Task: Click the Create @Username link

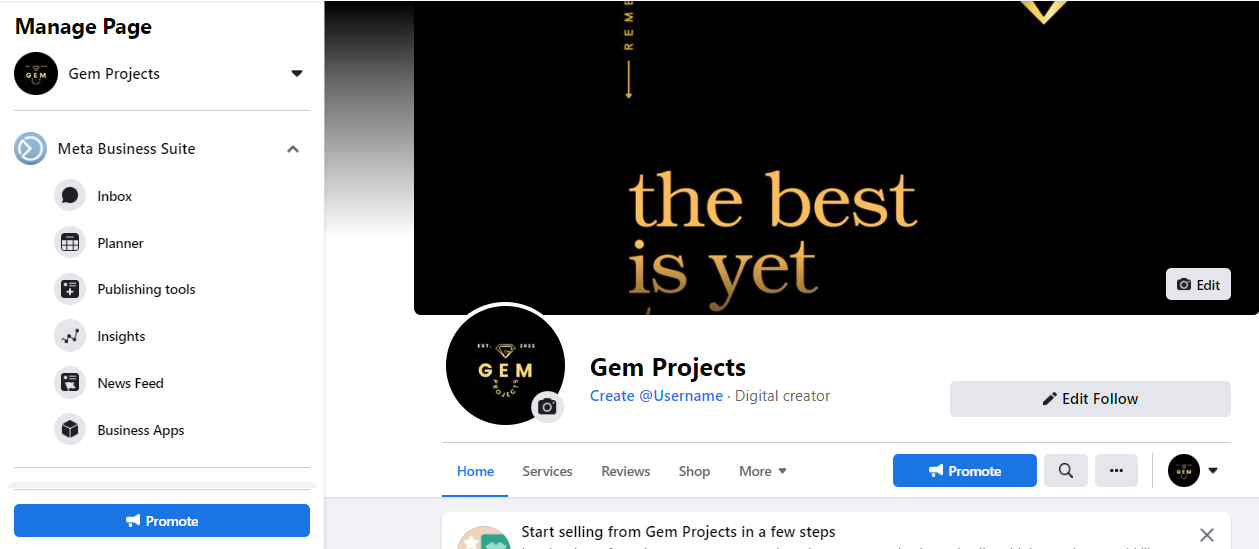Action: tap(656, 396)
